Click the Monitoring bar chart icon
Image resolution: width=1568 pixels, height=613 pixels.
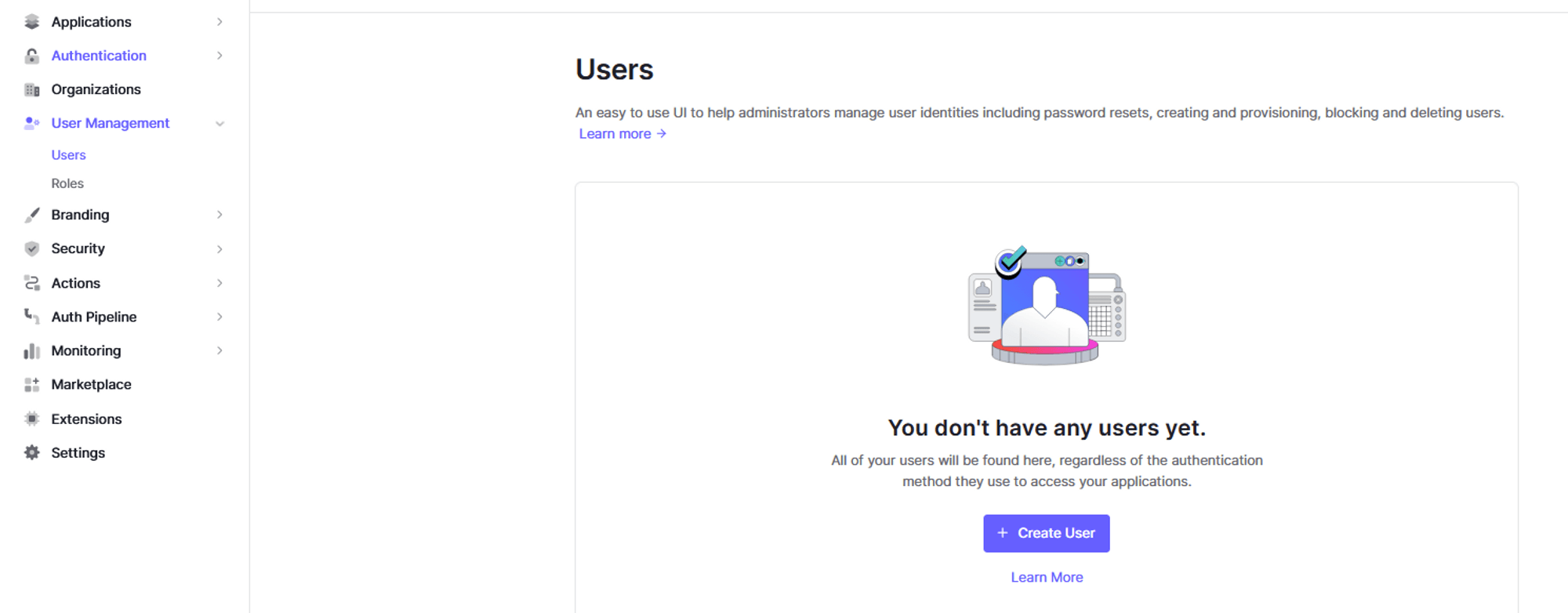(31, 351)
